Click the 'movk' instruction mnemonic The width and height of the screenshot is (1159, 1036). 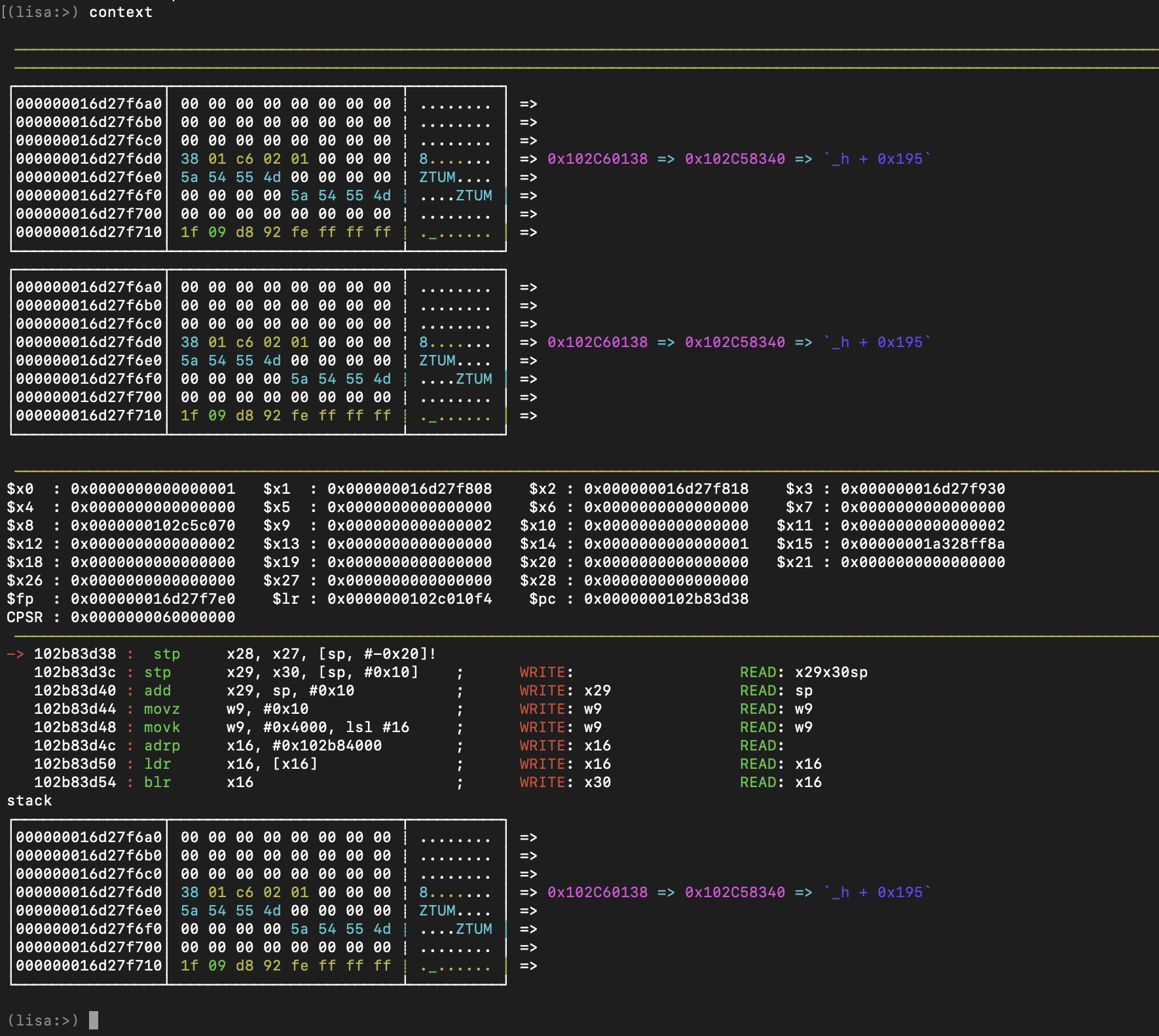(162, 728)
